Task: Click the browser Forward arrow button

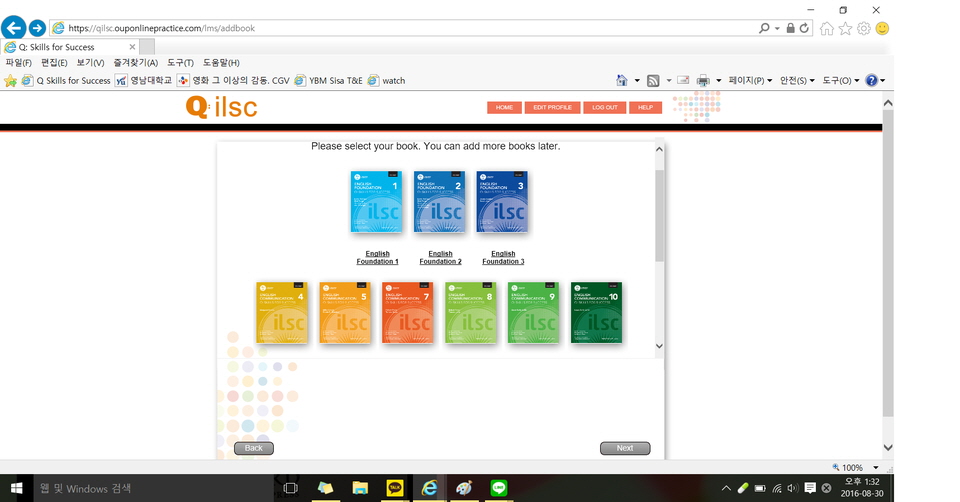Action: (37, 28)
